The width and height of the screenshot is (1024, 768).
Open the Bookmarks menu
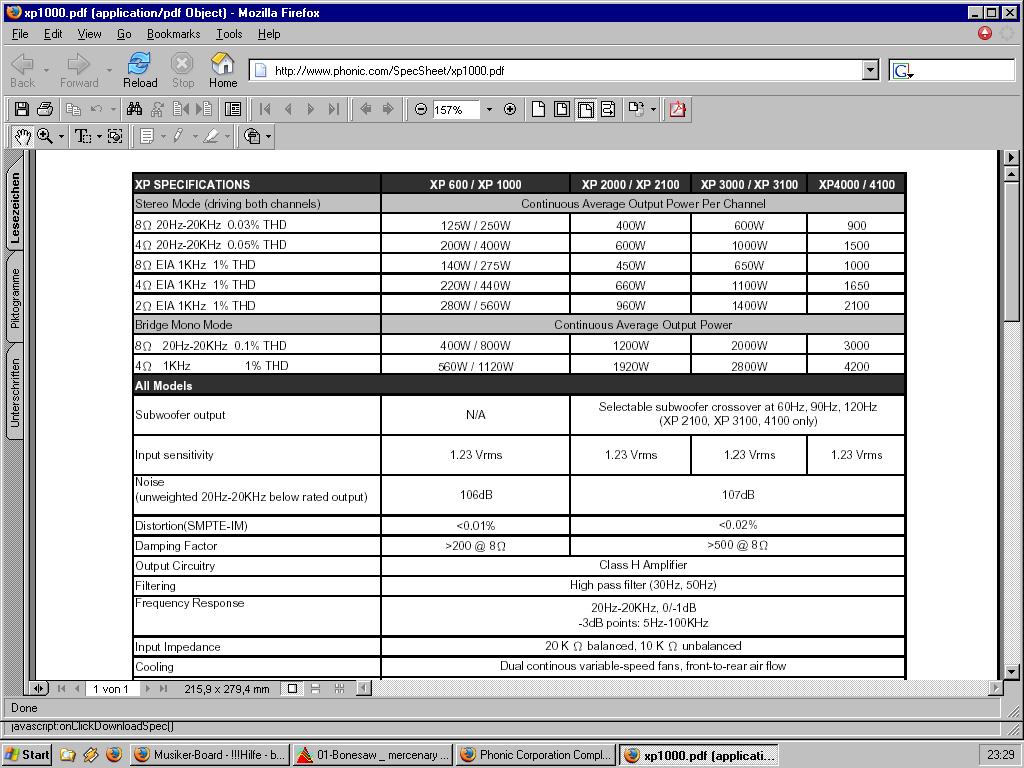coord(173,34)
